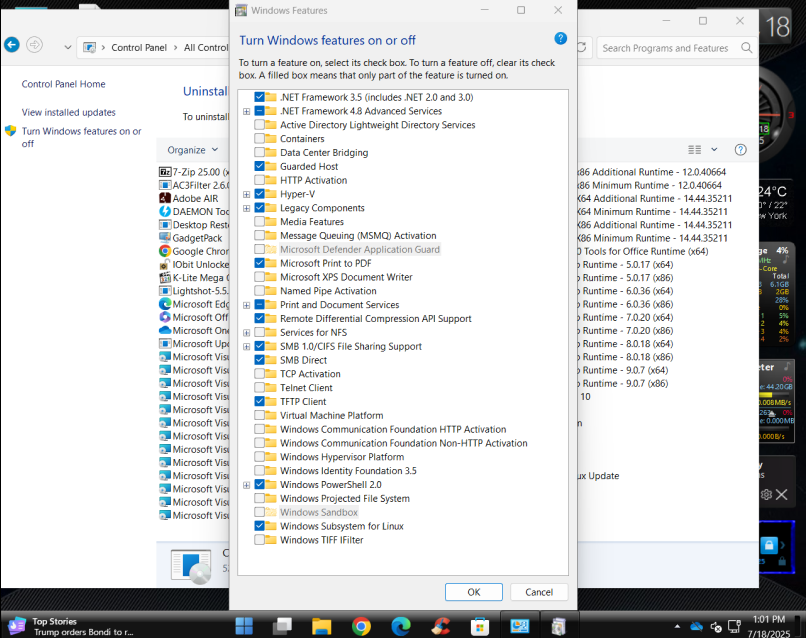Open the Windows Start menu
The image size is (806, 638).
tap(244, 626)
